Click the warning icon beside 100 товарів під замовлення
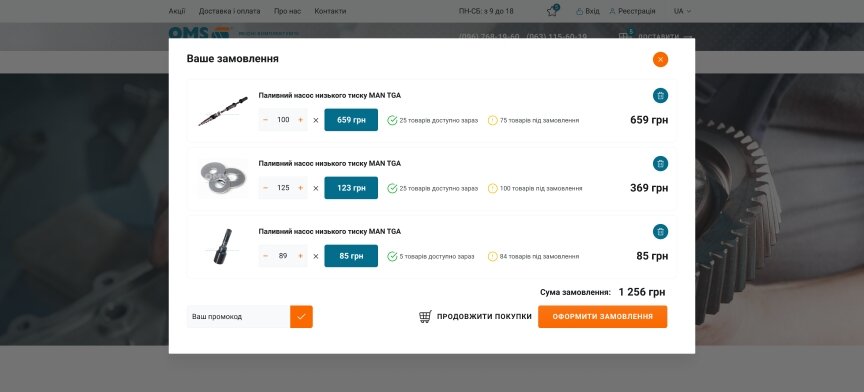The image size is (864, 392). (493, 189)
